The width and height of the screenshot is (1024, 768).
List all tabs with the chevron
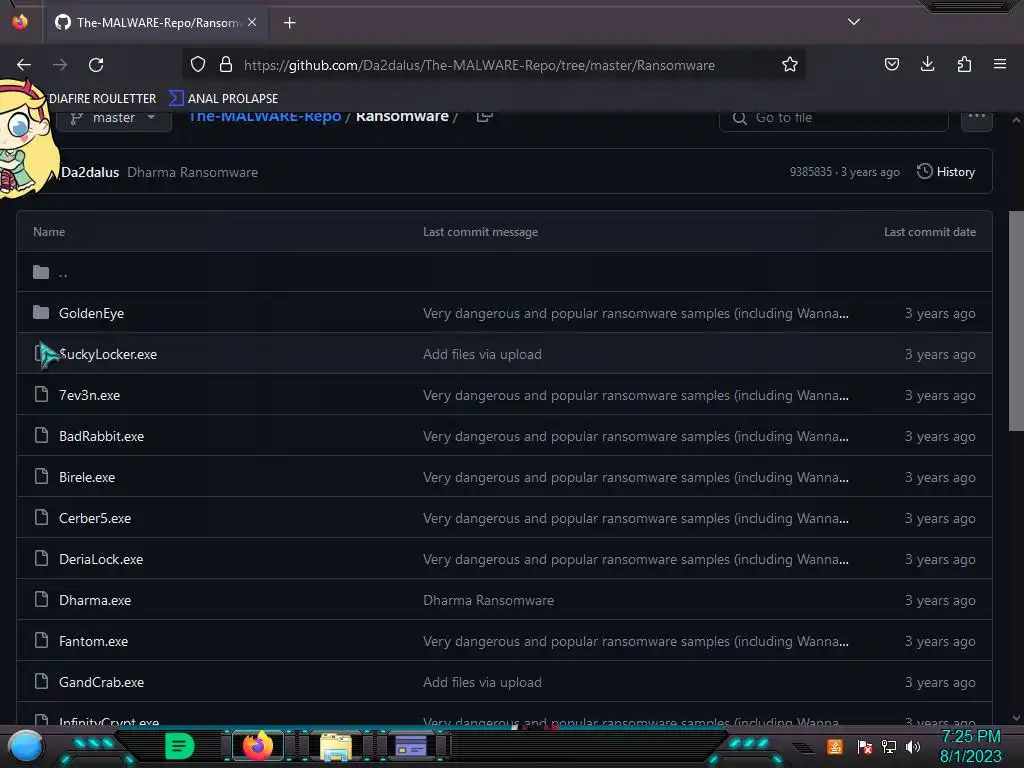[x=854, y=22]
